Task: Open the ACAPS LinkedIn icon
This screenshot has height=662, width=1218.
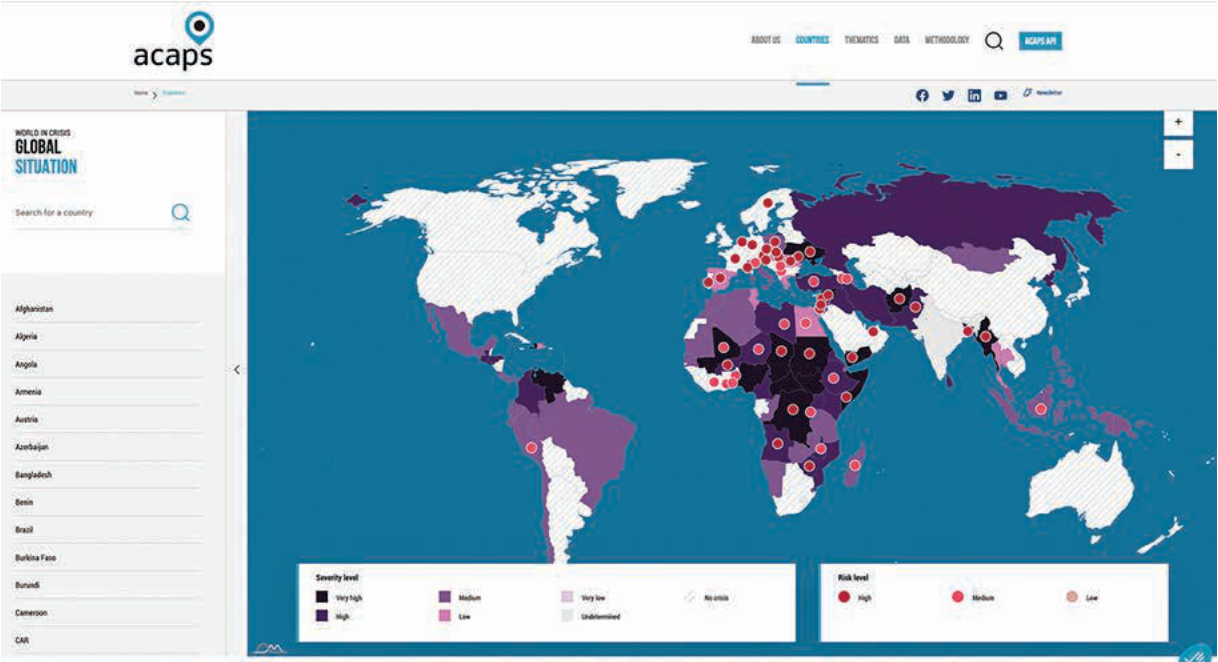Action: (x=974, y=95)
